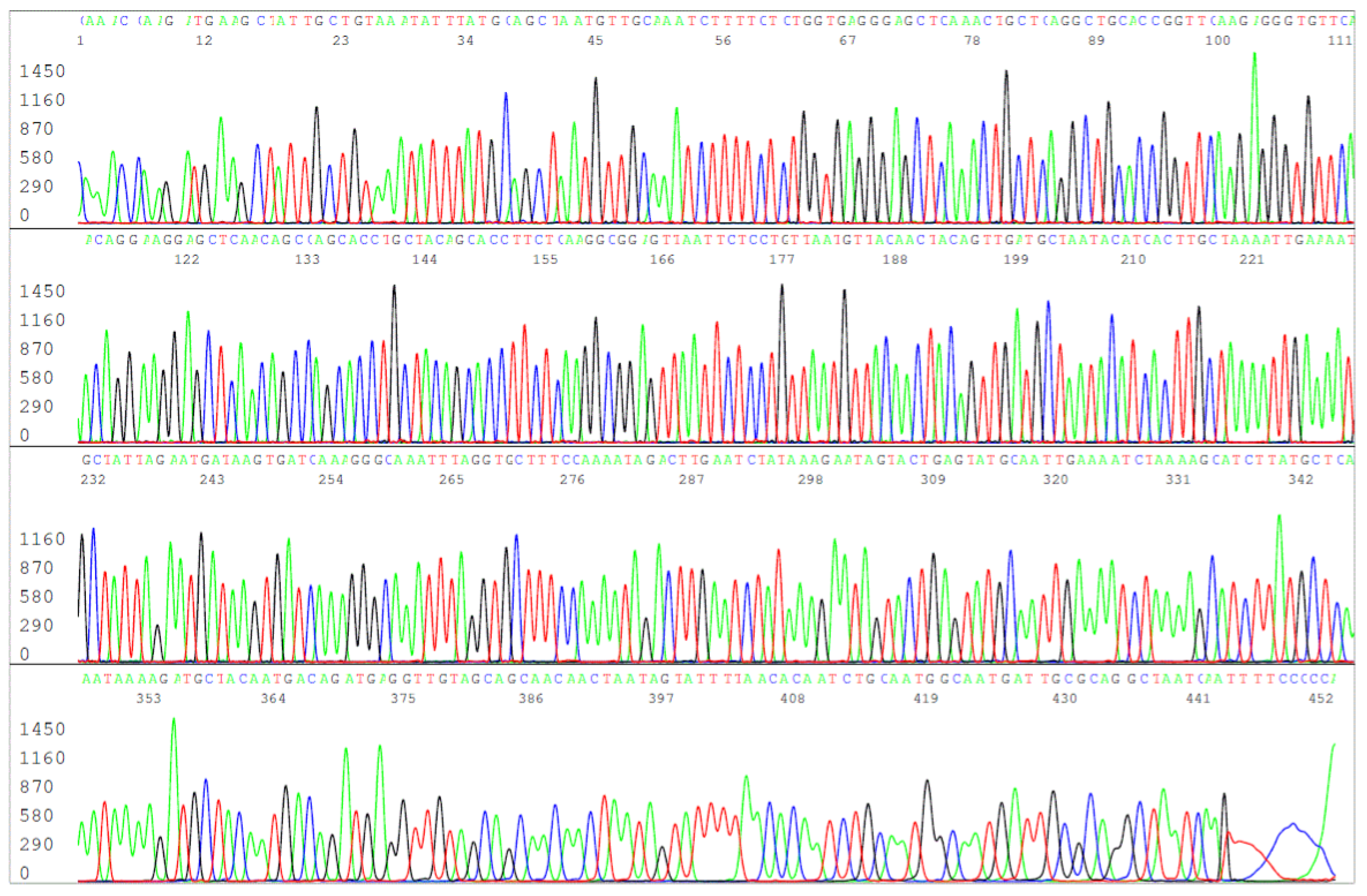Select position label 342 in the third row
This screenshot has width=1367, height=896.
(1300, 479)
